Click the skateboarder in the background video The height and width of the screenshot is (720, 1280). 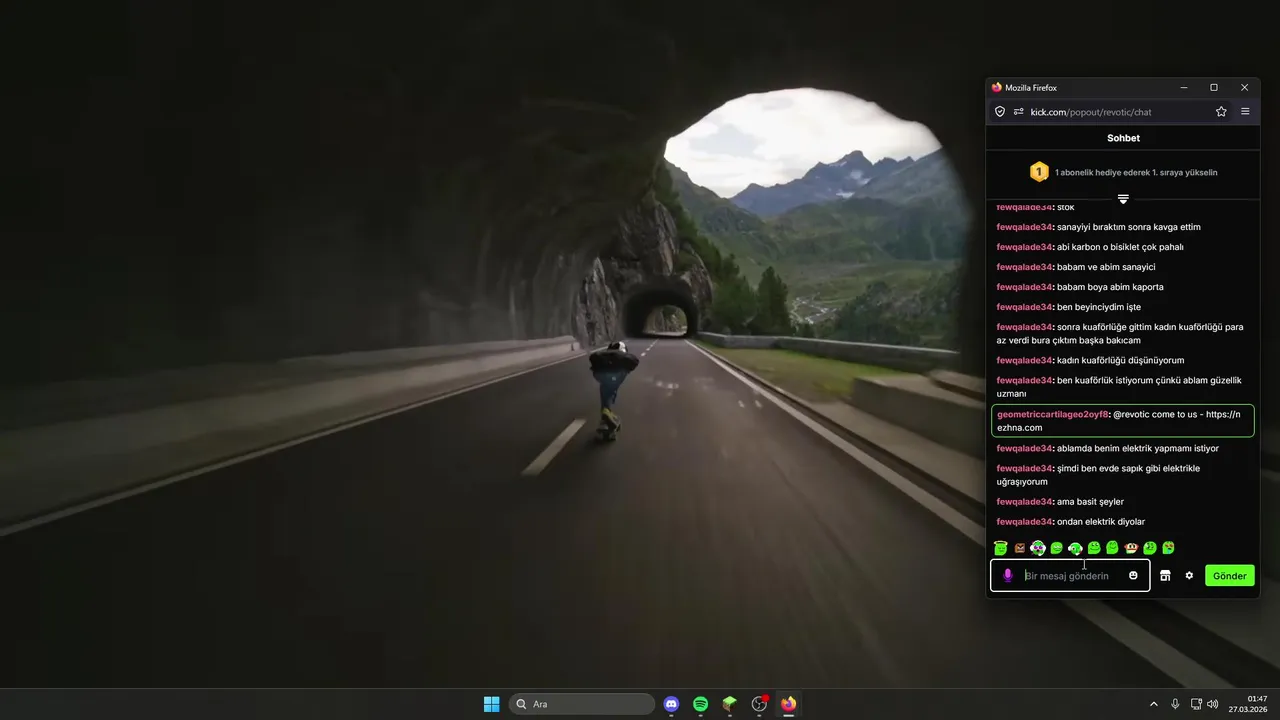[611, 390]
